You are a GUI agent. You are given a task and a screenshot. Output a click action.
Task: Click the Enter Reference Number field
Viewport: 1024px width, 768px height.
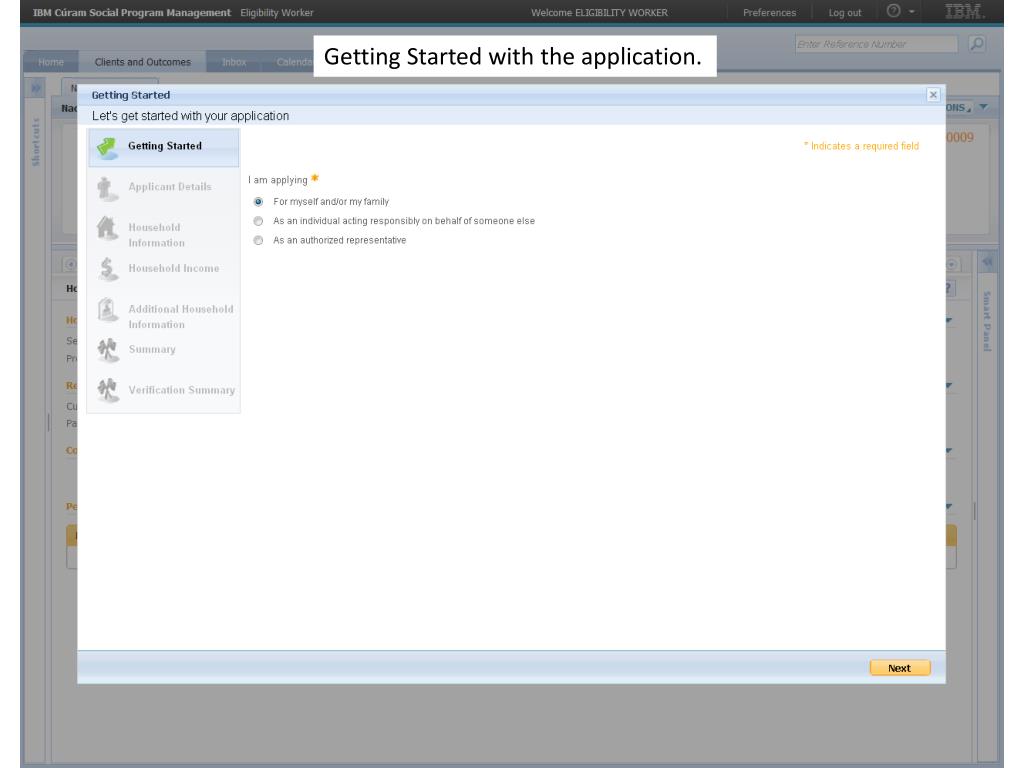(876, 44)
